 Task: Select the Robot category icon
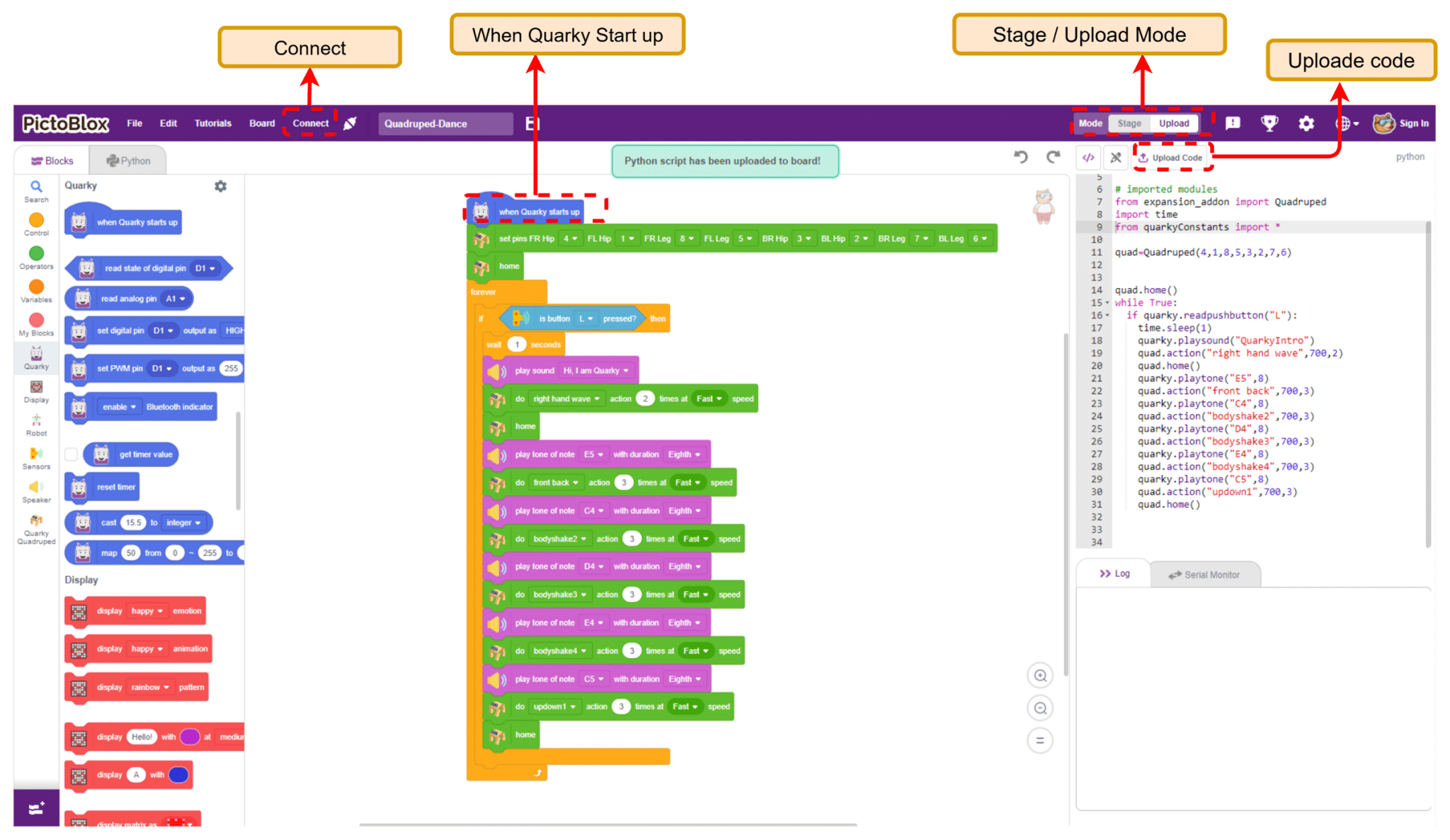click(x=36, y=425)
